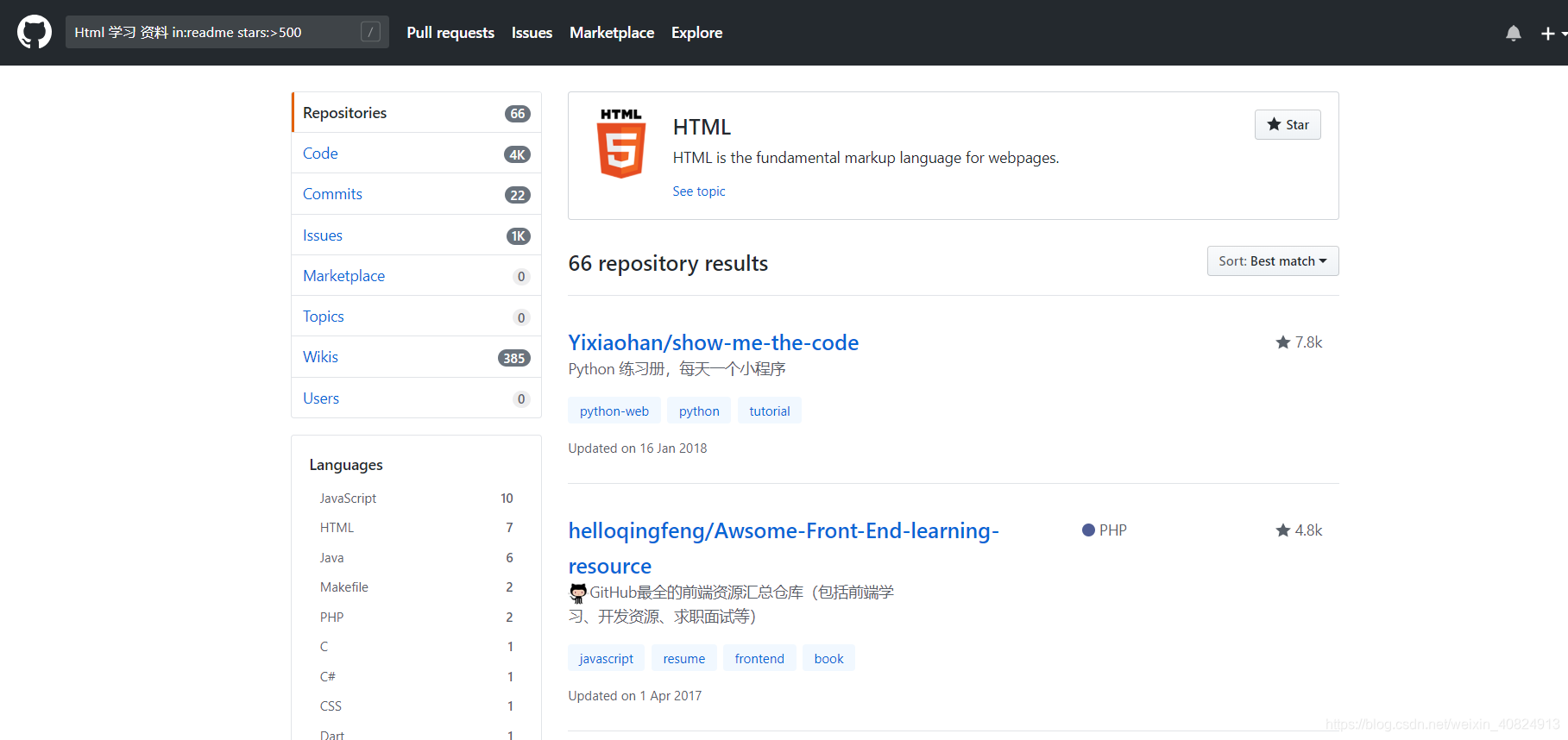Click resume topic tag
The image size is (1568, 740).
(x=684, y=659)
